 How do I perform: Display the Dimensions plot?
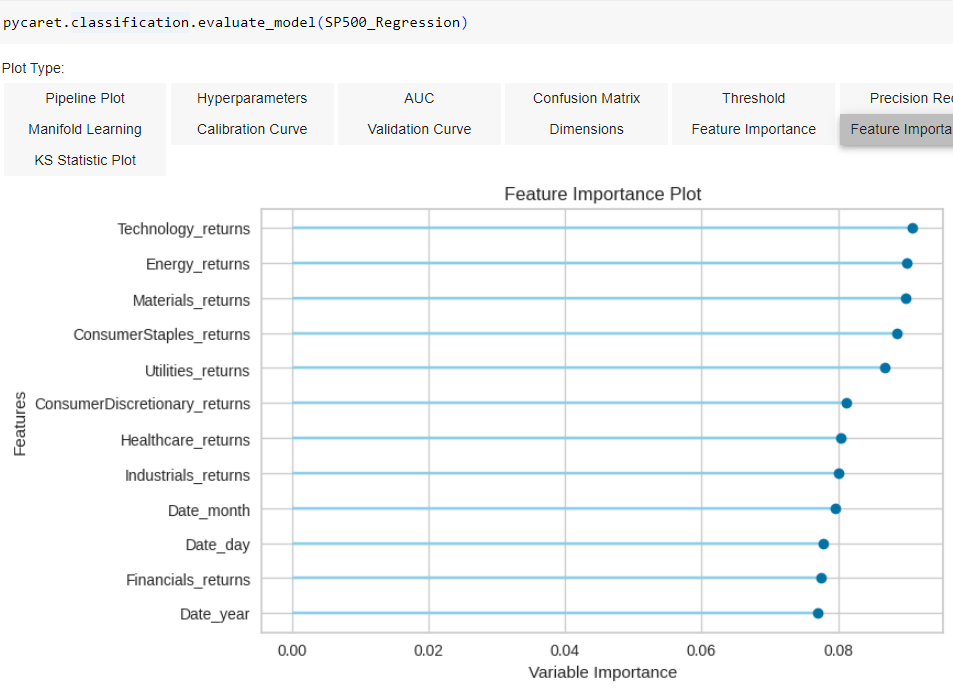(x=585, y=129)
